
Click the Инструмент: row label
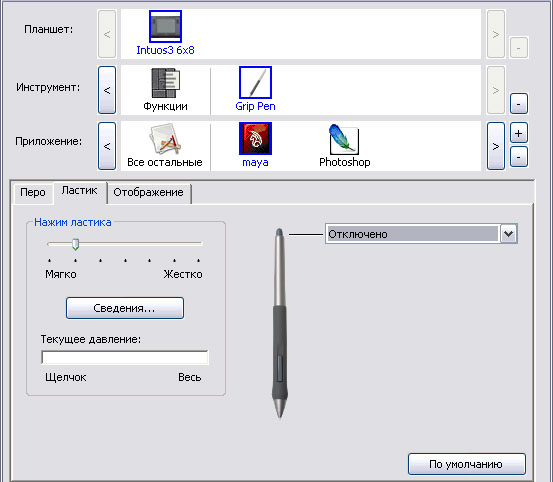tap(48, 87)
